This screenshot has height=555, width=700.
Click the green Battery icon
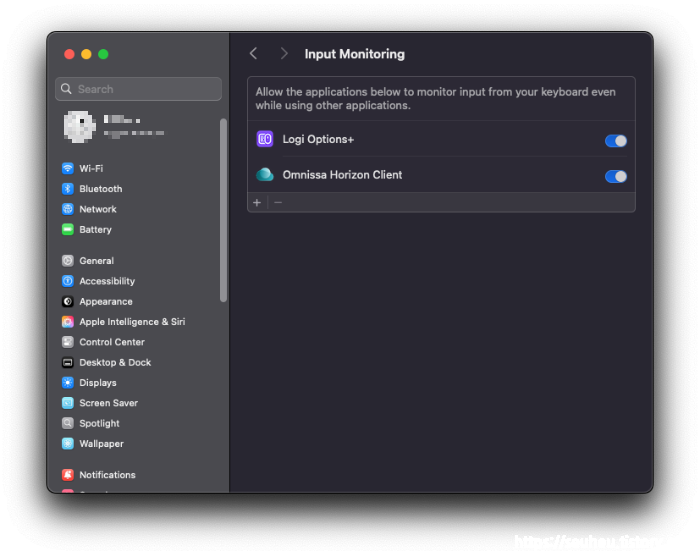[x=67, y=230]
